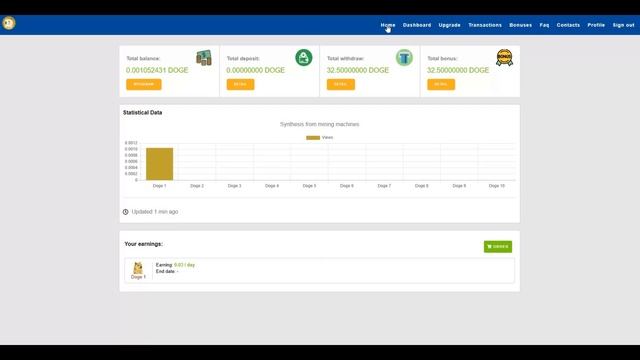Open the Bonuses page

click(520, 25)
